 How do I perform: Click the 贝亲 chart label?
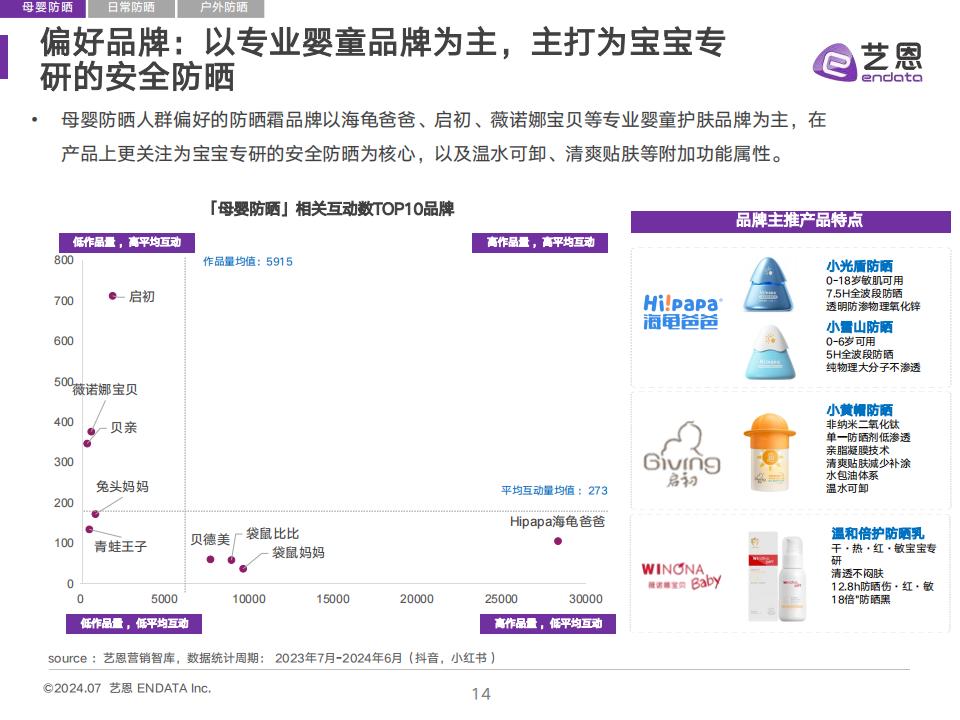pyautogui.click(x=124, y=427)
